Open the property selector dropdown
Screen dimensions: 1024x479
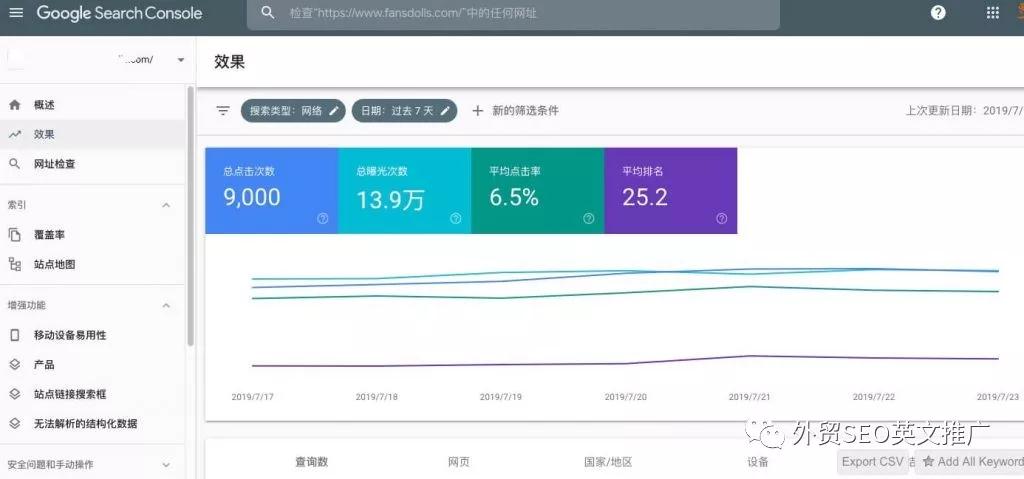tap(180, 60)
